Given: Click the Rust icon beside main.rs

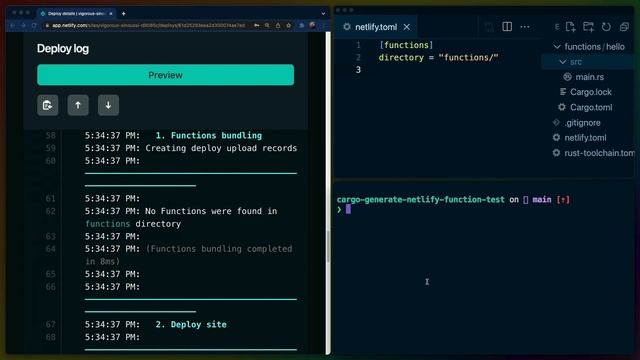Looking at the screenshot, I should pos(567,77).
